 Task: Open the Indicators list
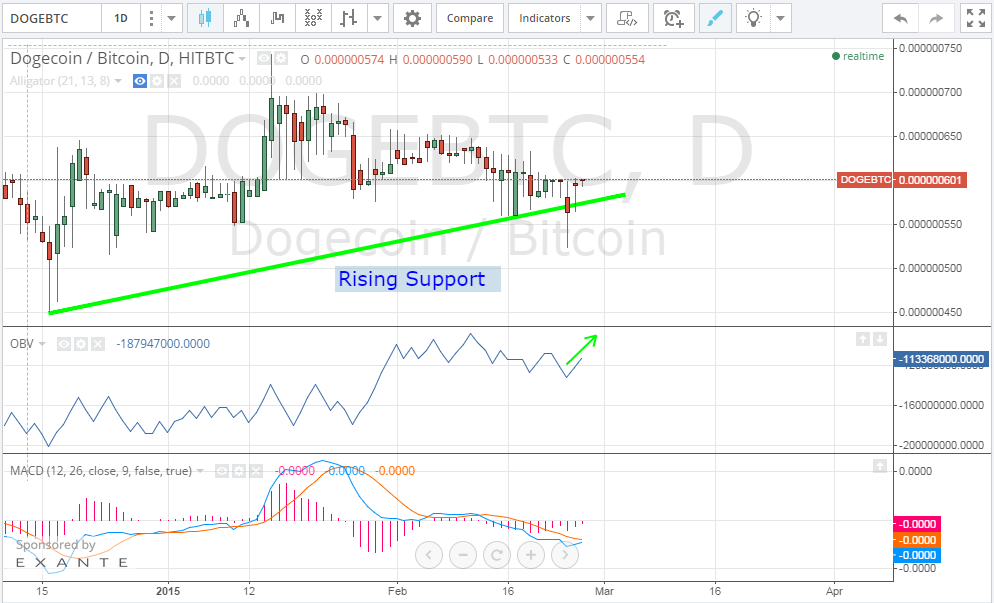[x=545, y=18]
